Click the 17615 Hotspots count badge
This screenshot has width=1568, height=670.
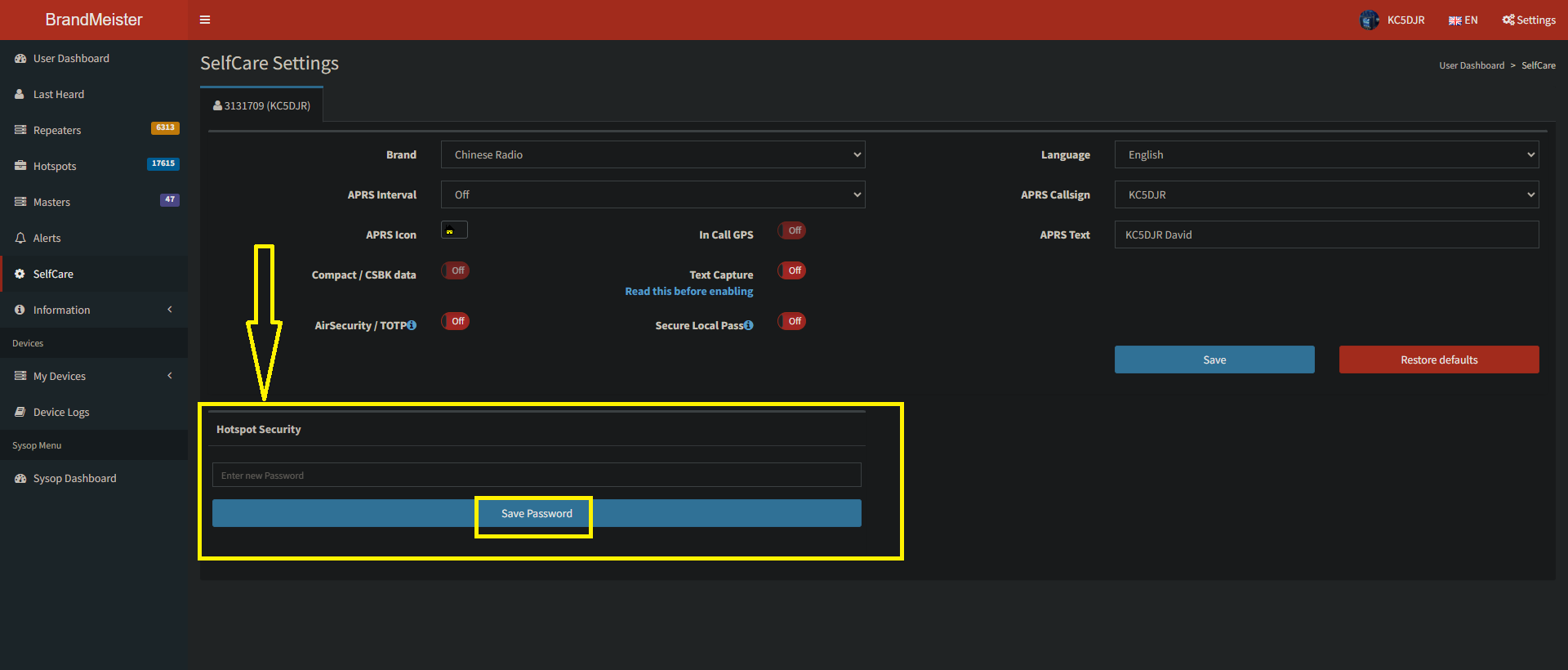coord(163,163)
